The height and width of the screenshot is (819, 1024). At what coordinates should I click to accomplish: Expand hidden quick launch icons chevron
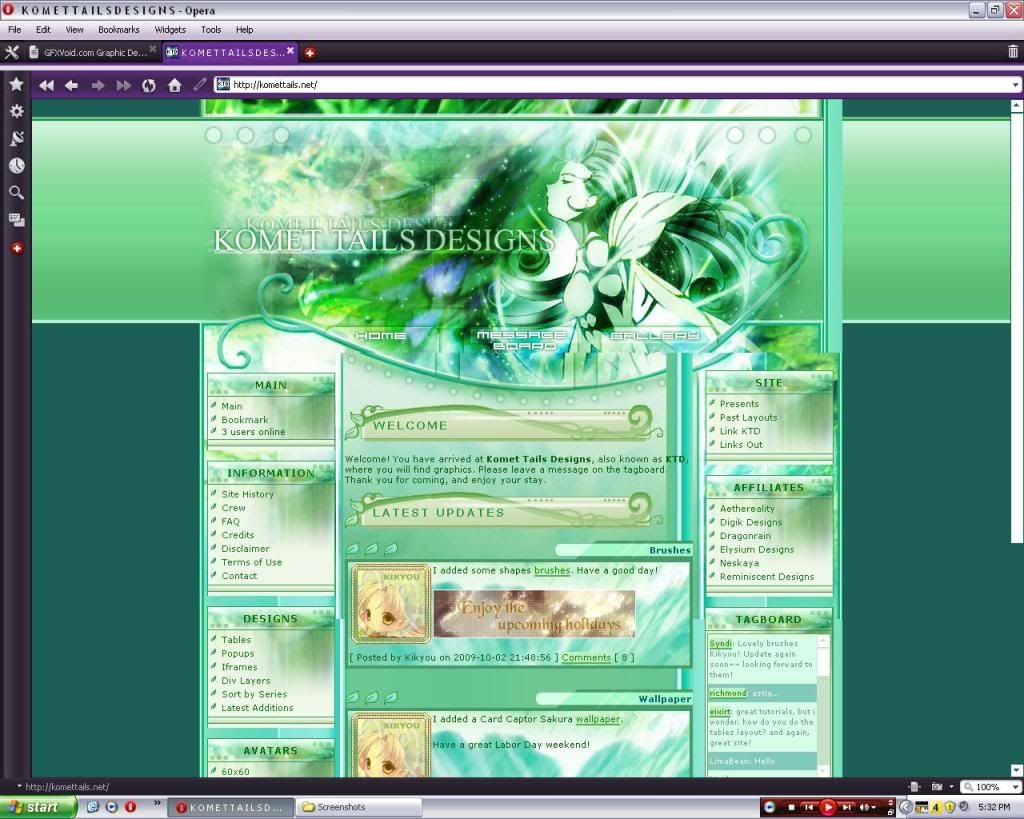tap(157, 803)
